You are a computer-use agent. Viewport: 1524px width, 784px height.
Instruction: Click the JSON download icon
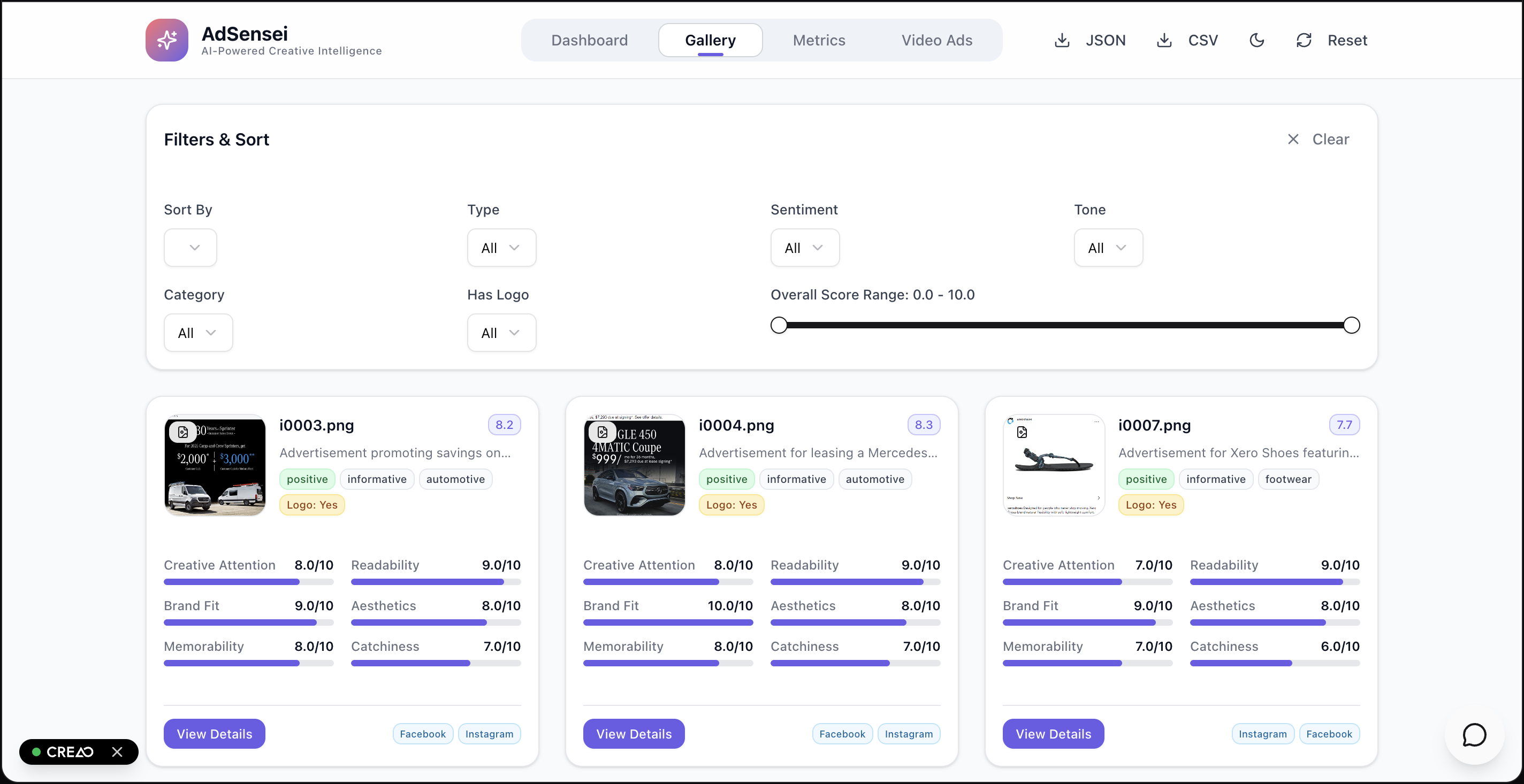[1062, 40]
